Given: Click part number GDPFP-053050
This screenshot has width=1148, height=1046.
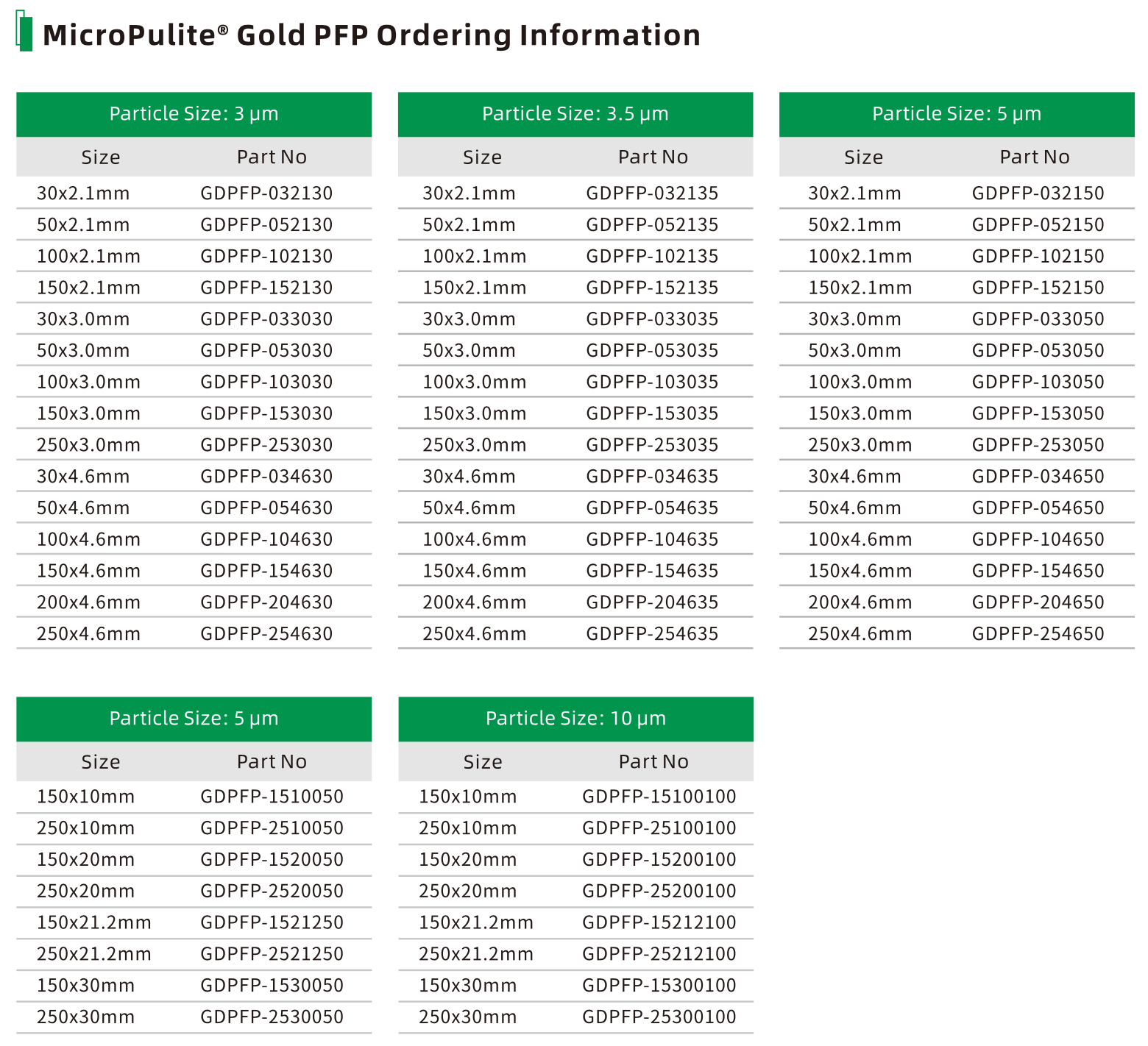Looking at the screenshot, I should (1038, 351).
